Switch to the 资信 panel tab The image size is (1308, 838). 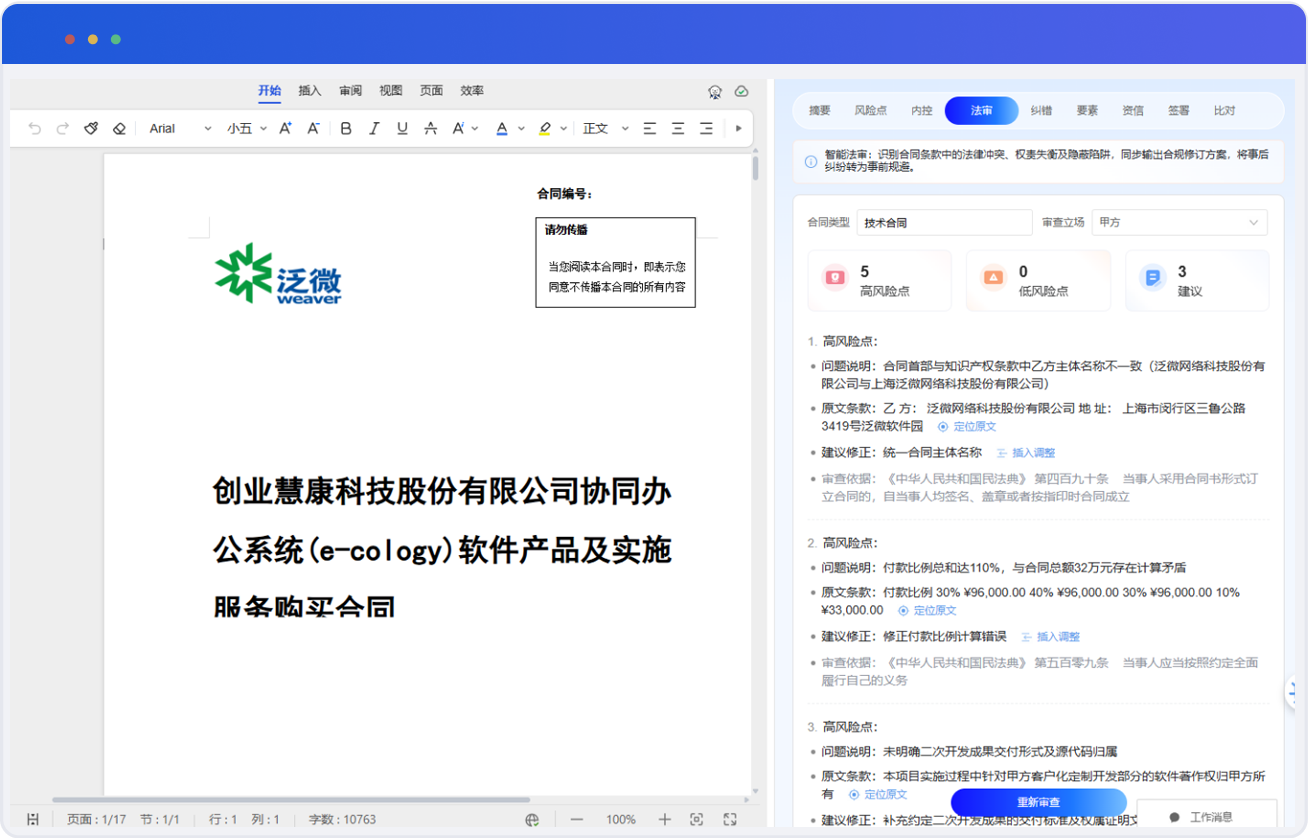1133,111
